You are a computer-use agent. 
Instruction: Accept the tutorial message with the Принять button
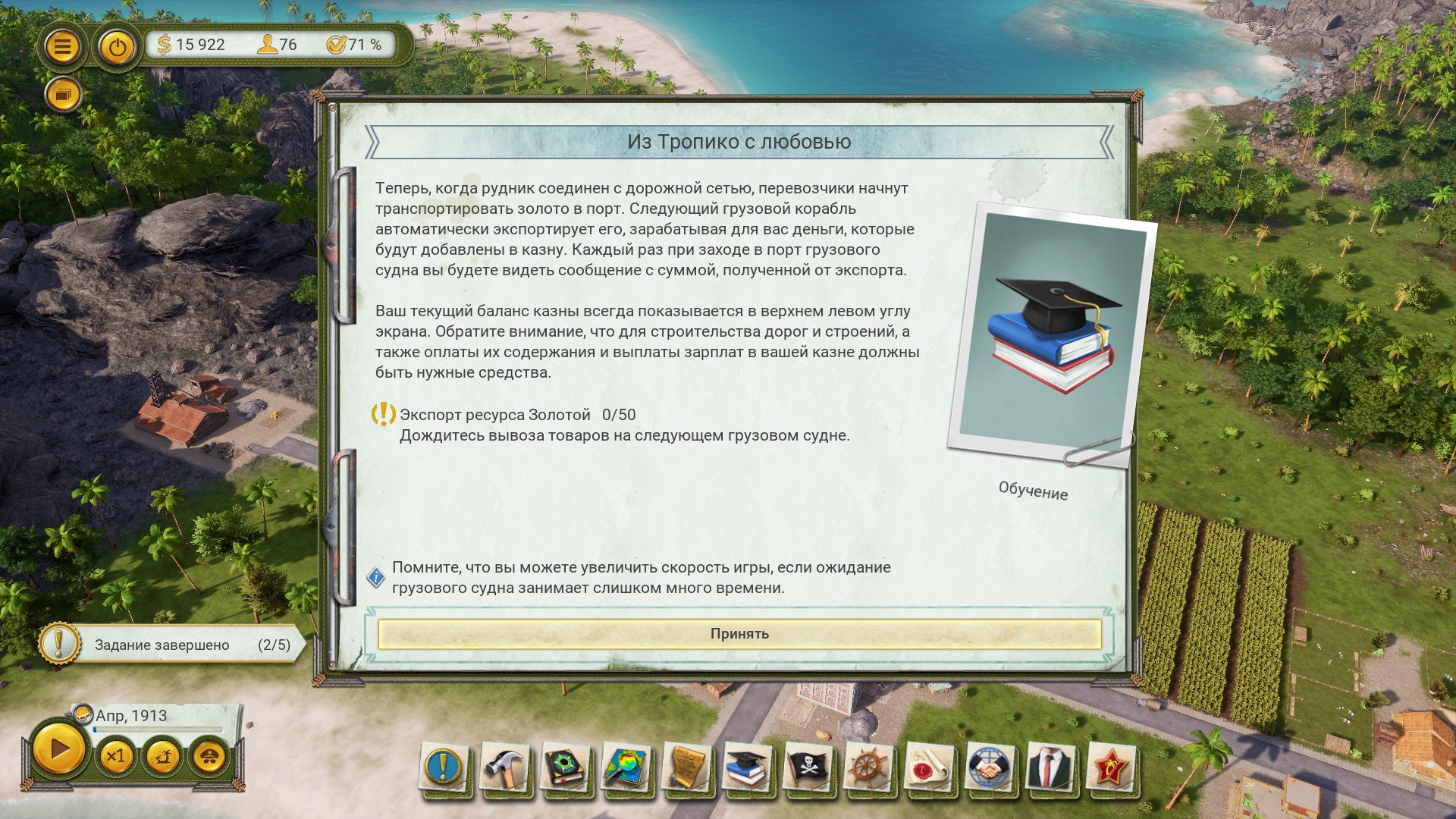739,634
